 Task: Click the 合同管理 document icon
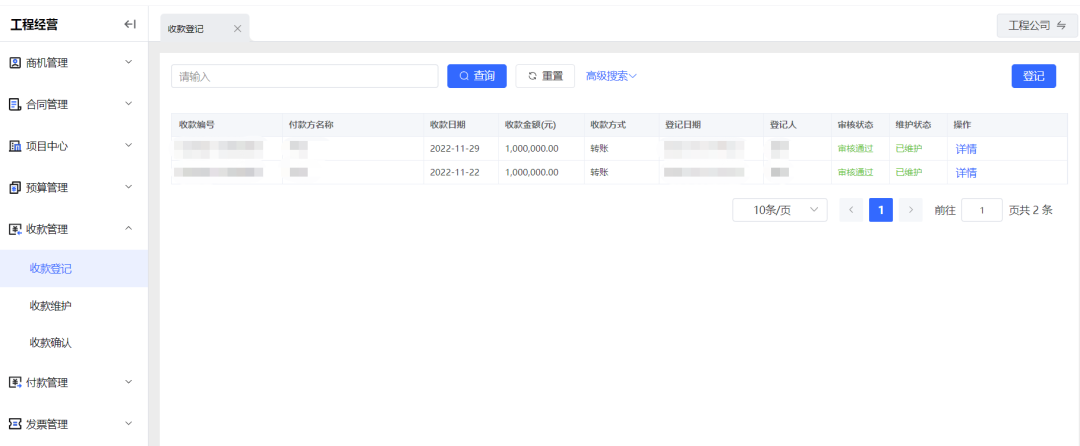(15, 105)
